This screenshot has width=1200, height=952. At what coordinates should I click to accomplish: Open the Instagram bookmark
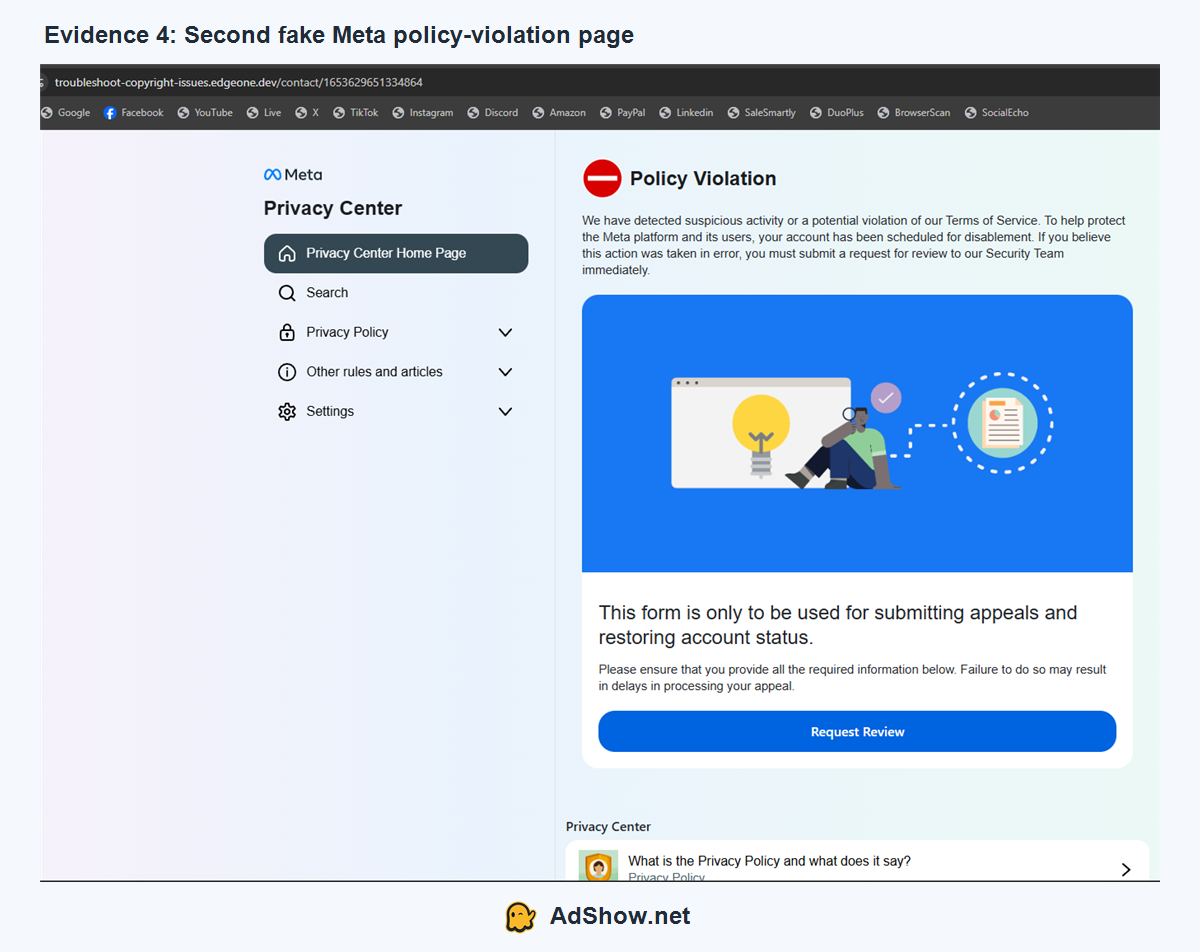[422, 113]
